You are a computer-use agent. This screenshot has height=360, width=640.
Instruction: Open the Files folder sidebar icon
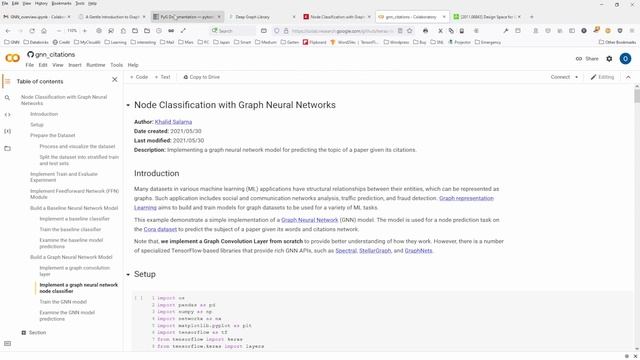pyautogui.click(x=7, y=148)
